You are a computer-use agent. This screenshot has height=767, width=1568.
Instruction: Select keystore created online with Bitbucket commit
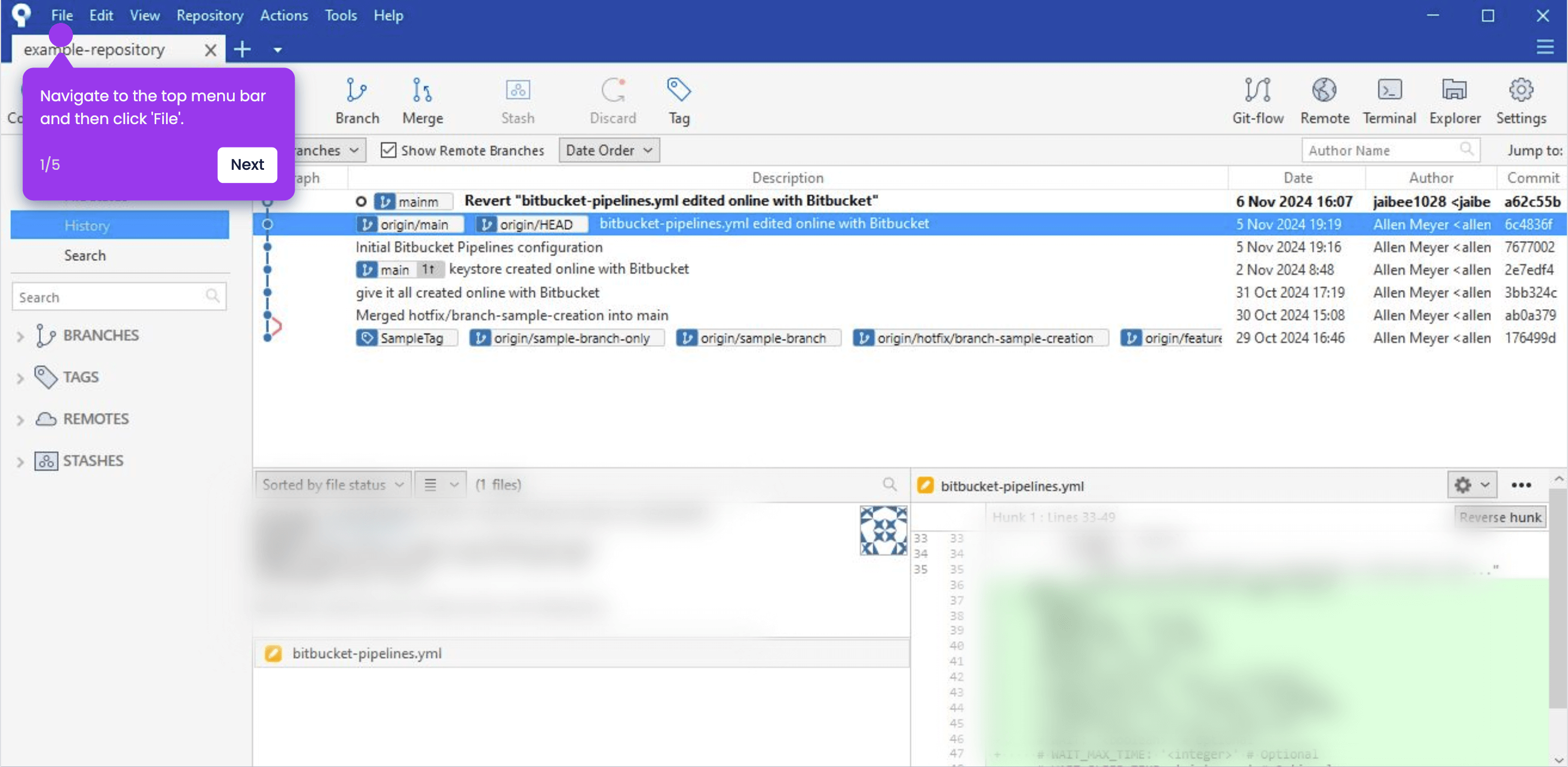coord(909,269)
